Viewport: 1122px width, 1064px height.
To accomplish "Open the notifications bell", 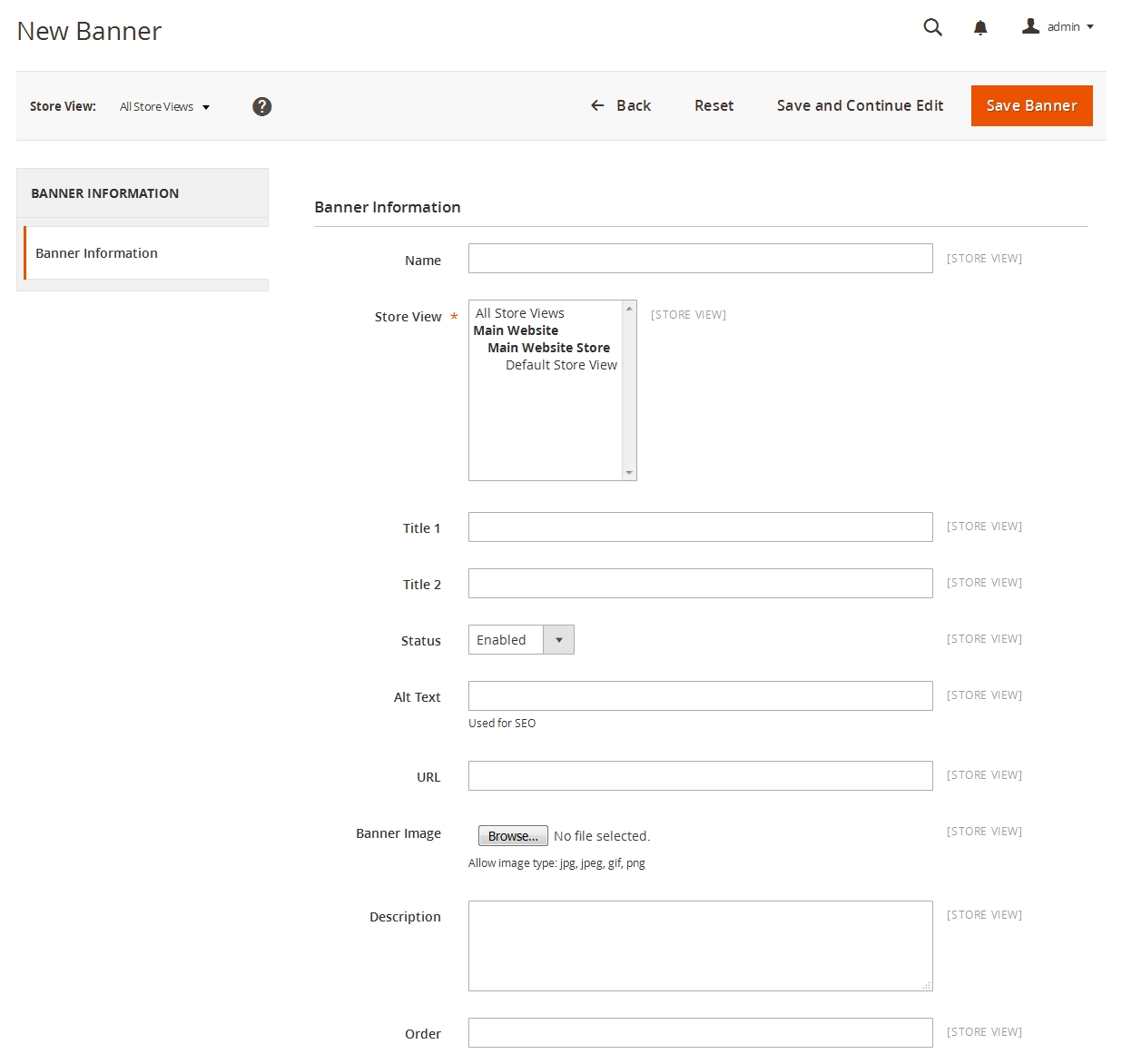I will pyautogui.click(x=980, y=28).
